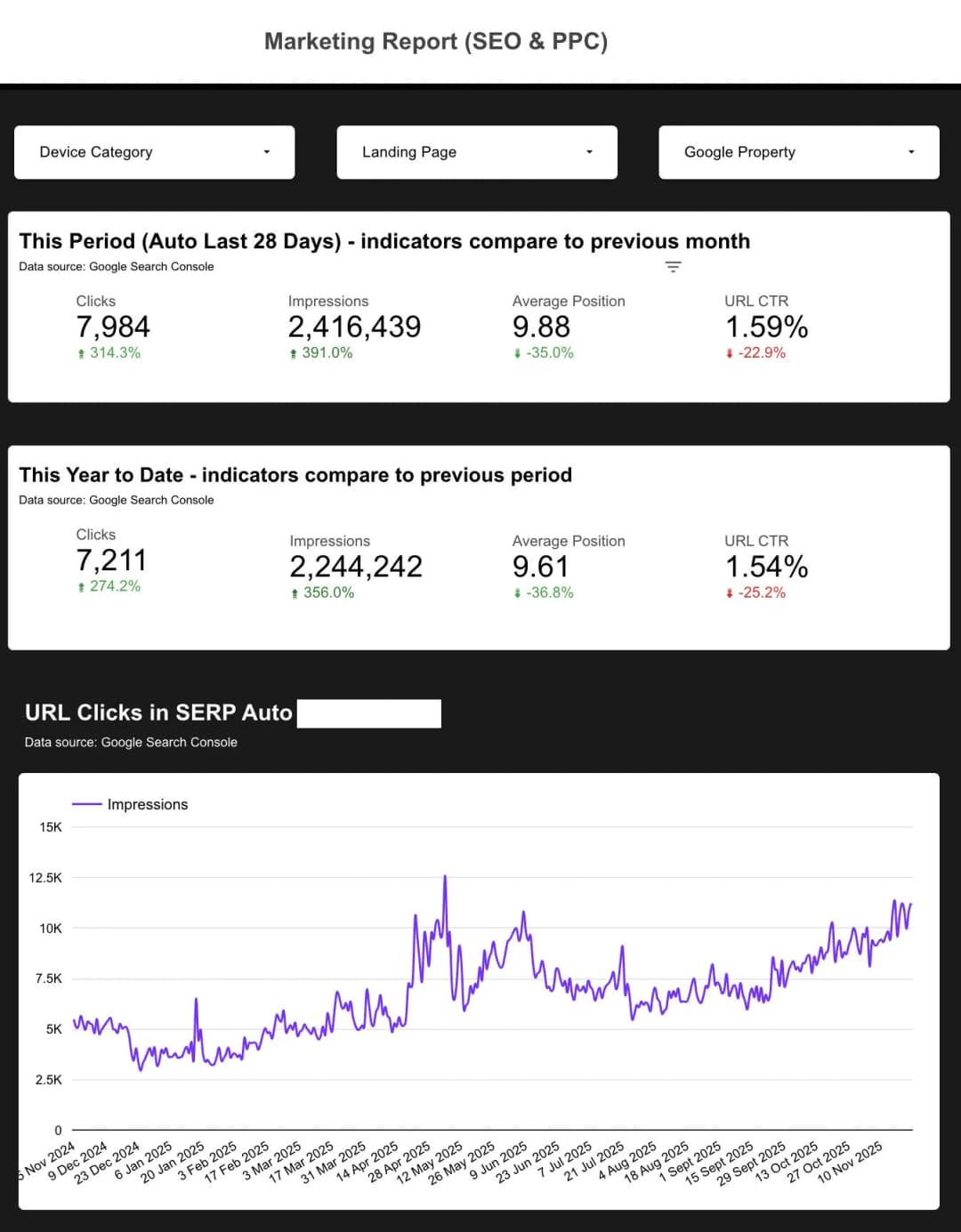This screenshot has height=1232, width=961.
Task: Click the Clicks value 7,984
Action: coord(112,326)
